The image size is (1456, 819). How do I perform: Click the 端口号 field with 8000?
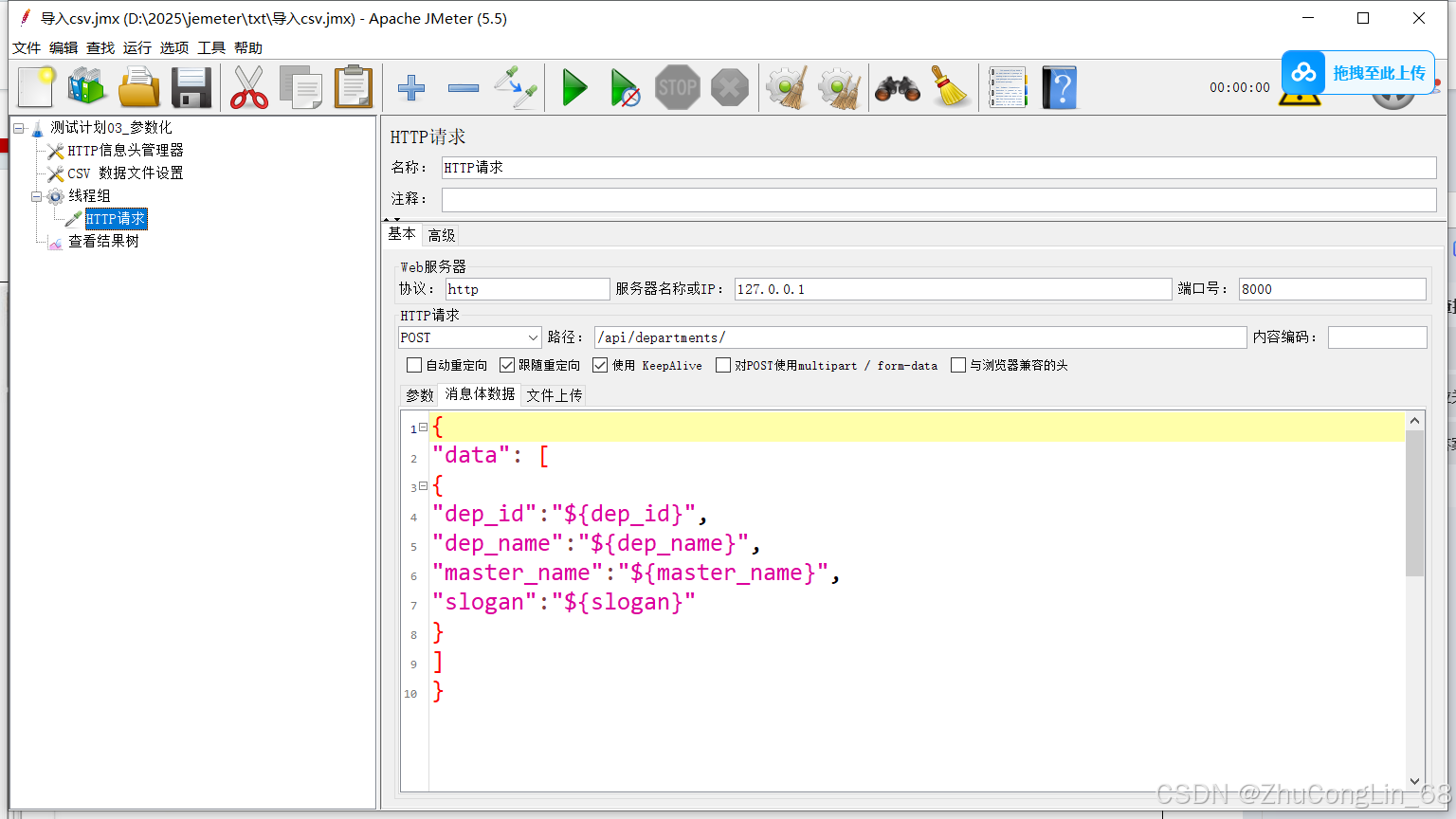point(1332,289)
